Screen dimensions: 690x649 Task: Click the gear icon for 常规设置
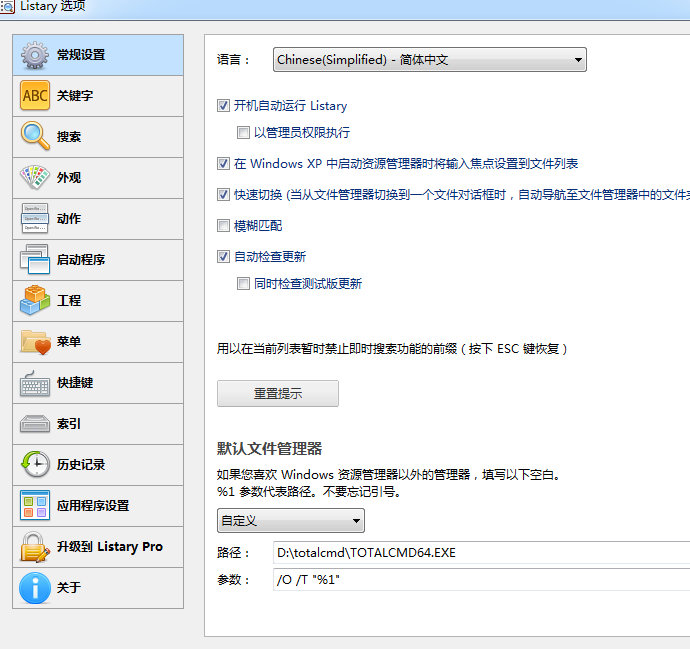[35, 55]
